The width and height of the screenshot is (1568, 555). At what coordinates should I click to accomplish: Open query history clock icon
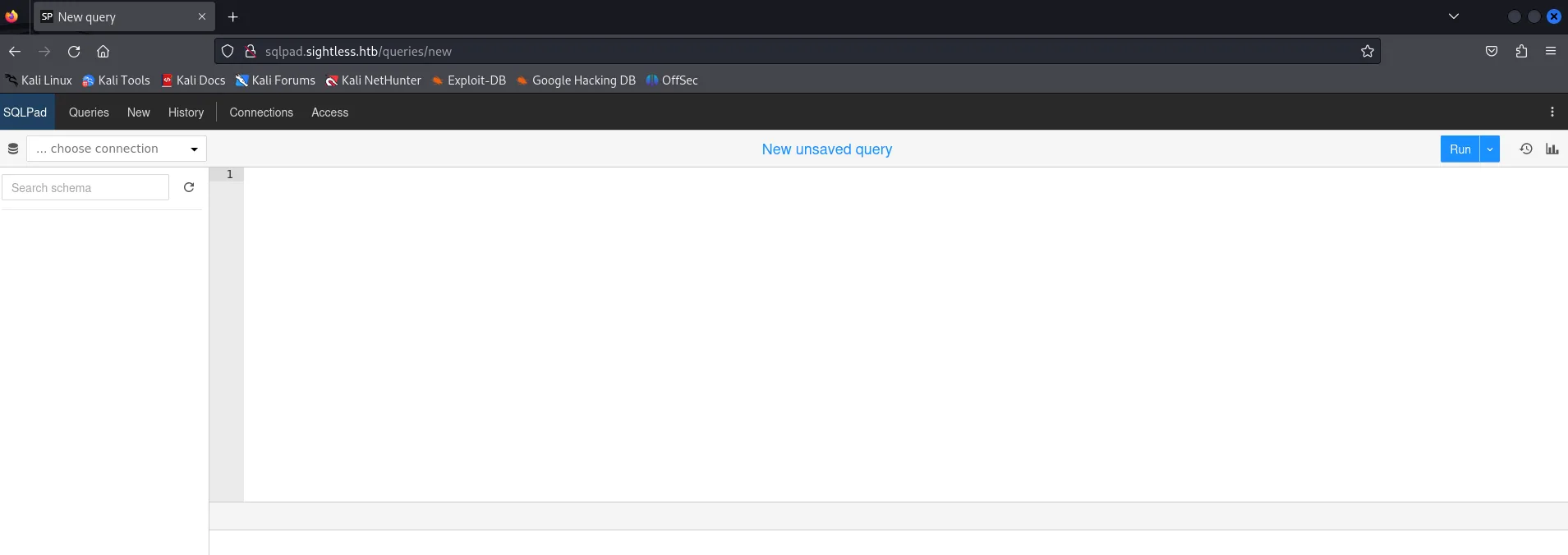tap(1525, 149)
